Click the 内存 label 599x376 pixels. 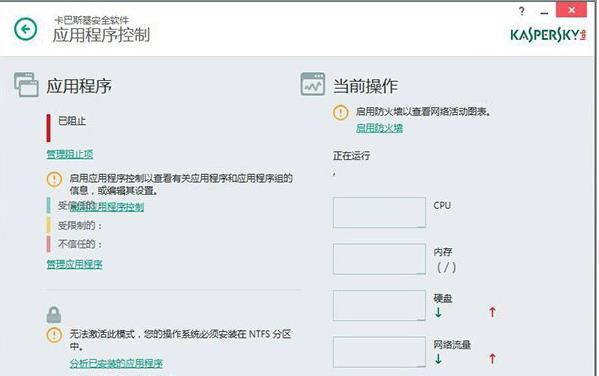[x=443, y=252]
